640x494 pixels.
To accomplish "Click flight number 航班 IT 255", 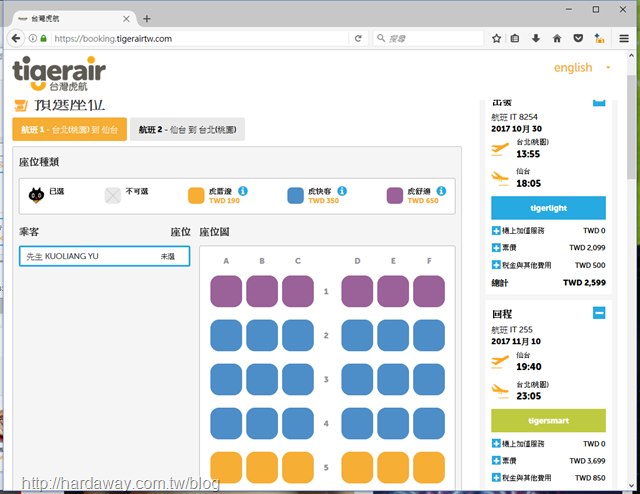I will [512, 329].
